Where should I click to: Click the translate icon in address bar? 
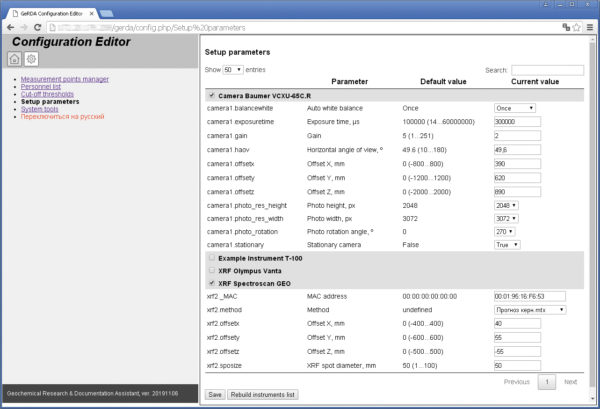[566, 27]
